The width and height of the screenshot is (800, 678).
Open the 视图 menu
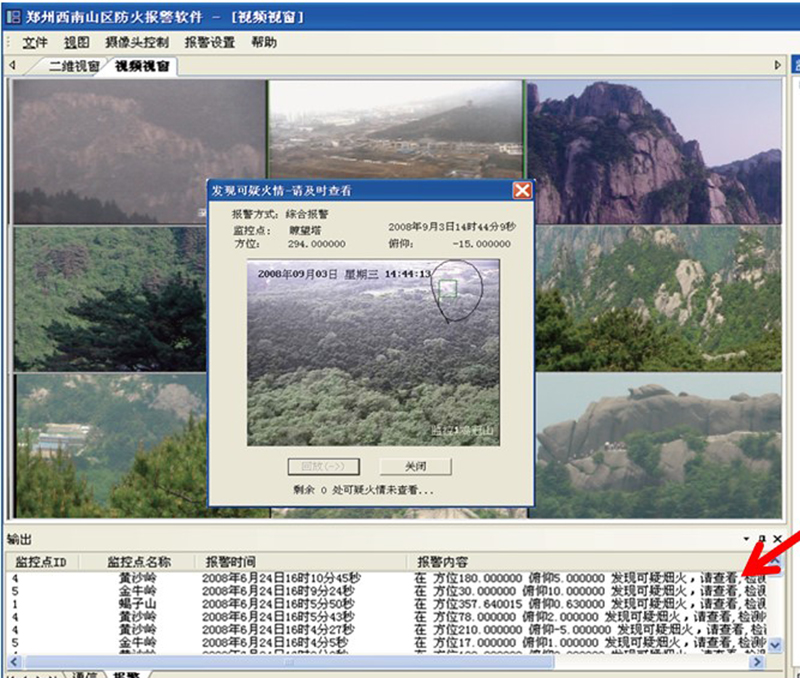click(77, 43)
